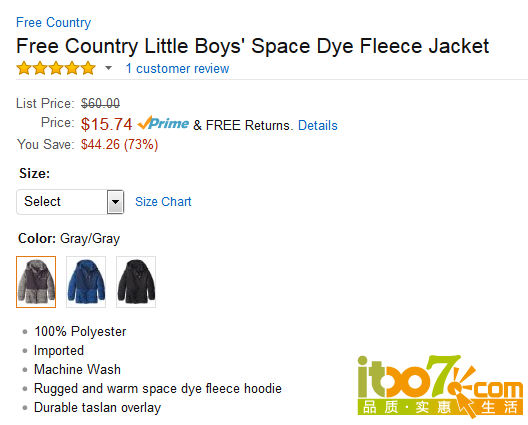This screenshot has height=425, width=528.
Task: Expand the rating breakdown arrow next to stars
Action: coord(108,68)
